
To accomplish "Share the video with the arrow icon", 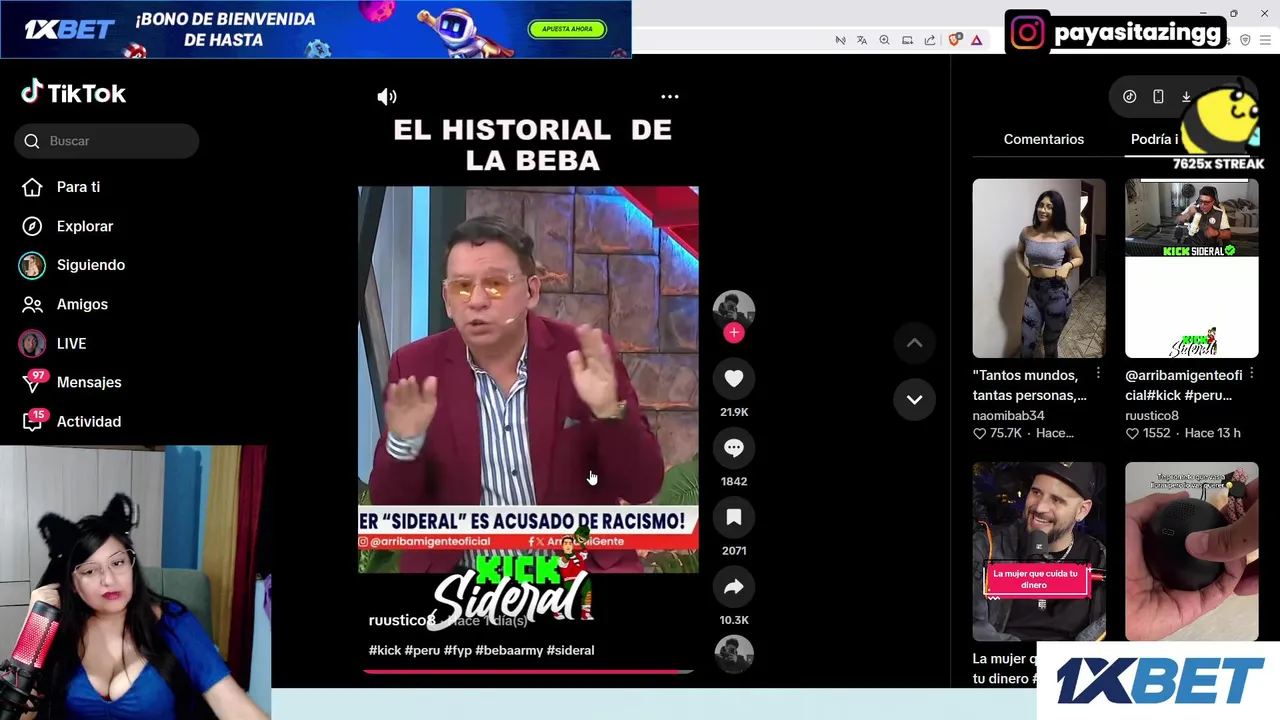I will [x=734, y=587].
